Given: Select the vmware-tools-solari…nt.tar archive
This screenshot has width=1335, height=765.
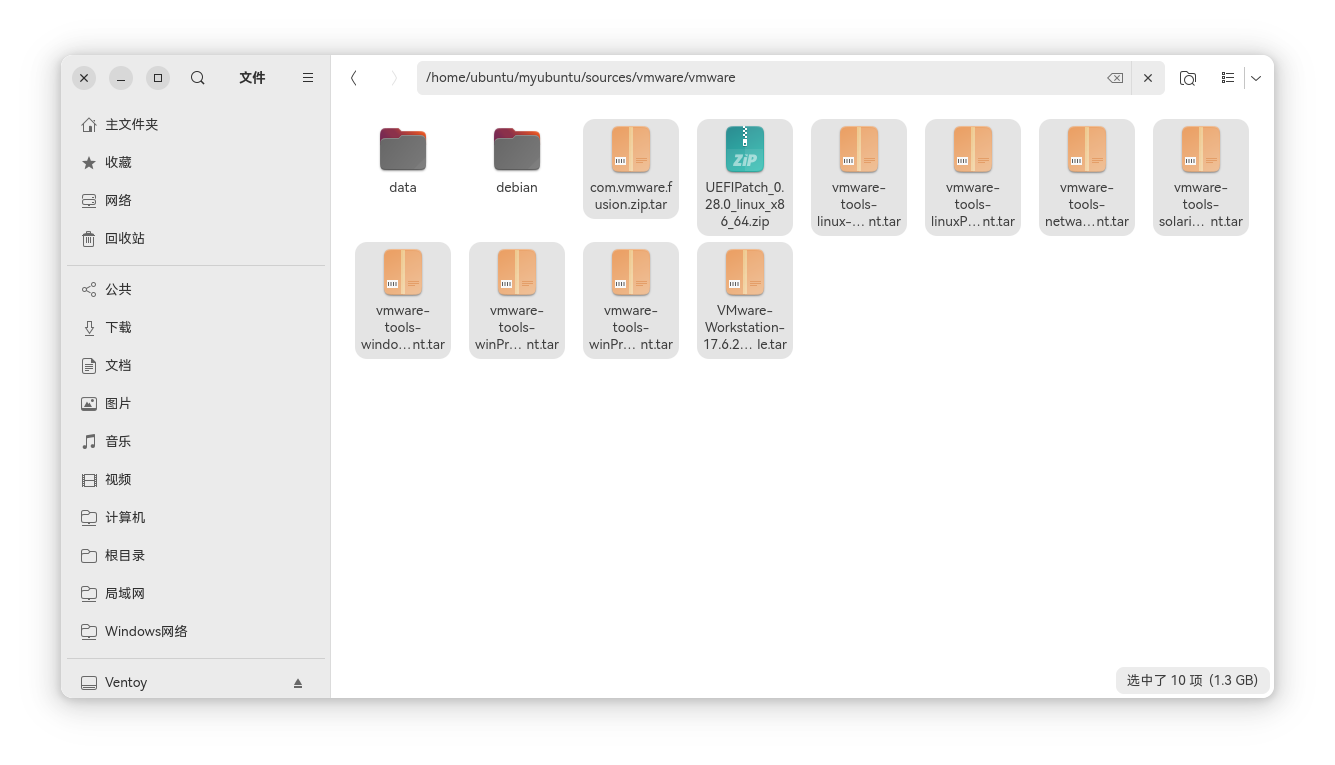Looking at the screenshot, I should click(x=1201, y=178).
